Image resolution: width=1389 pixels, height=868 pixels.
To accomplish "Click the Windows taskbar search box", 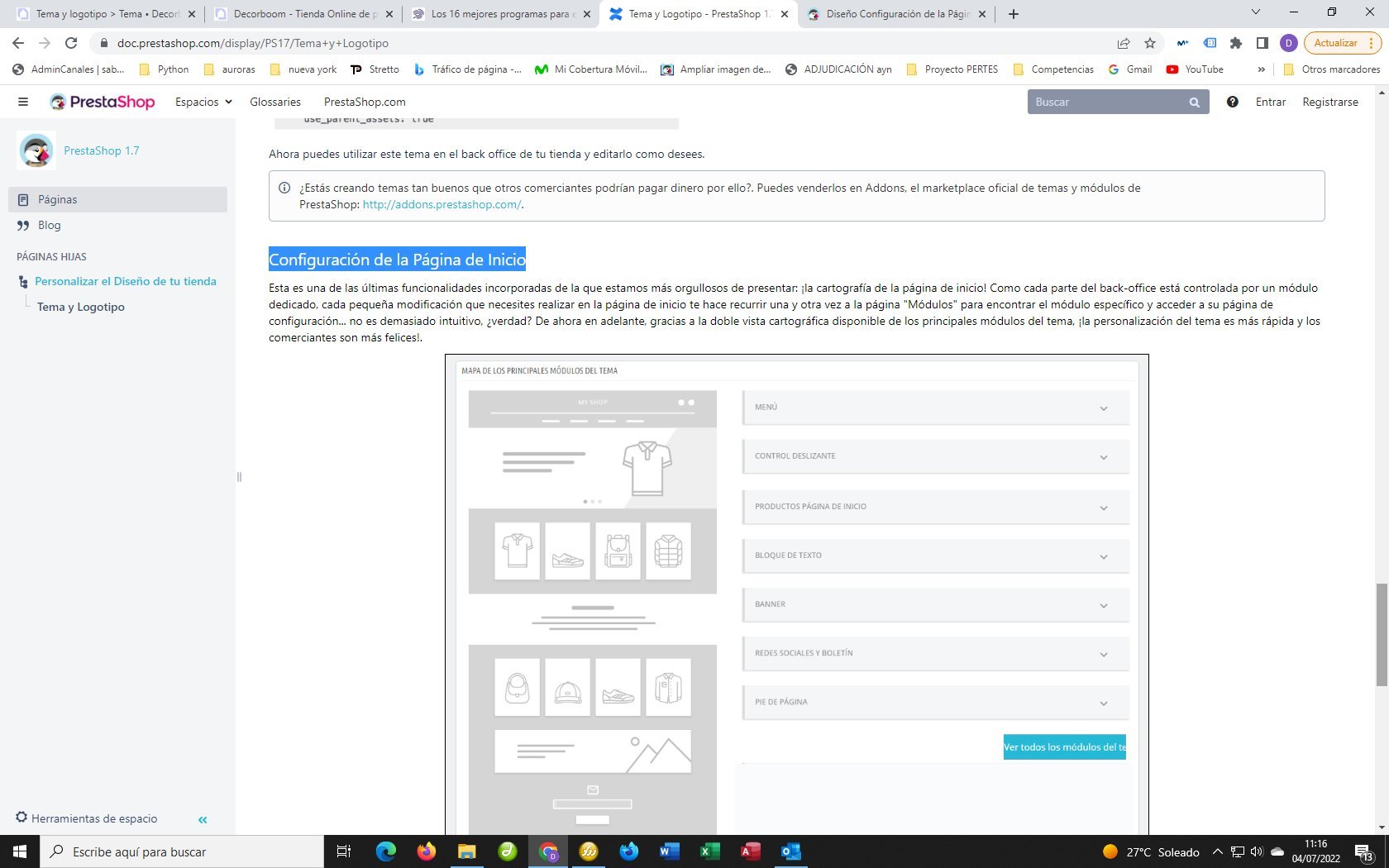I will click(181, 851).
